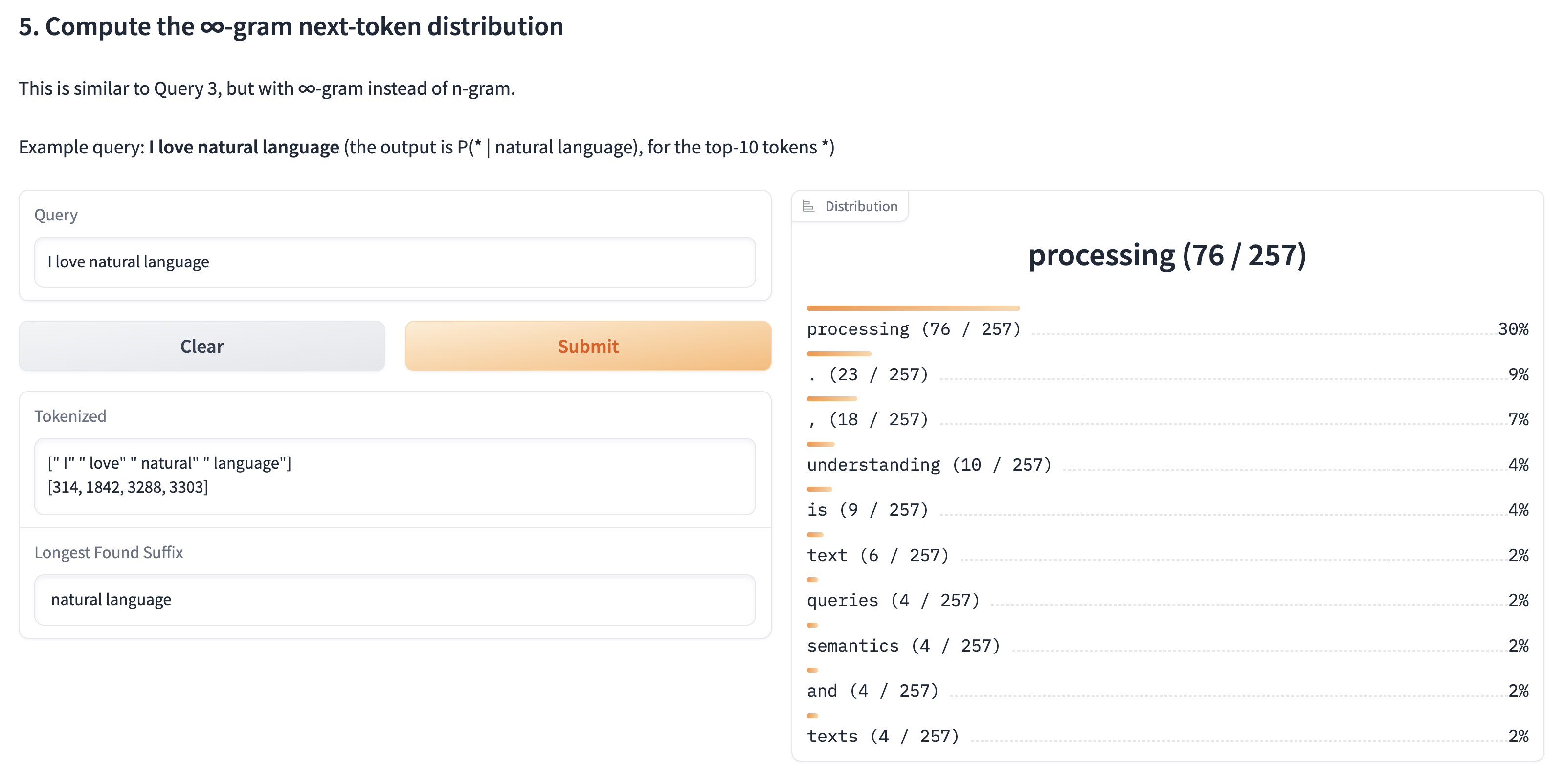
Task: Select the understanding (10 / 257) row
Action: pyautogui.click(x=928, y=465)
